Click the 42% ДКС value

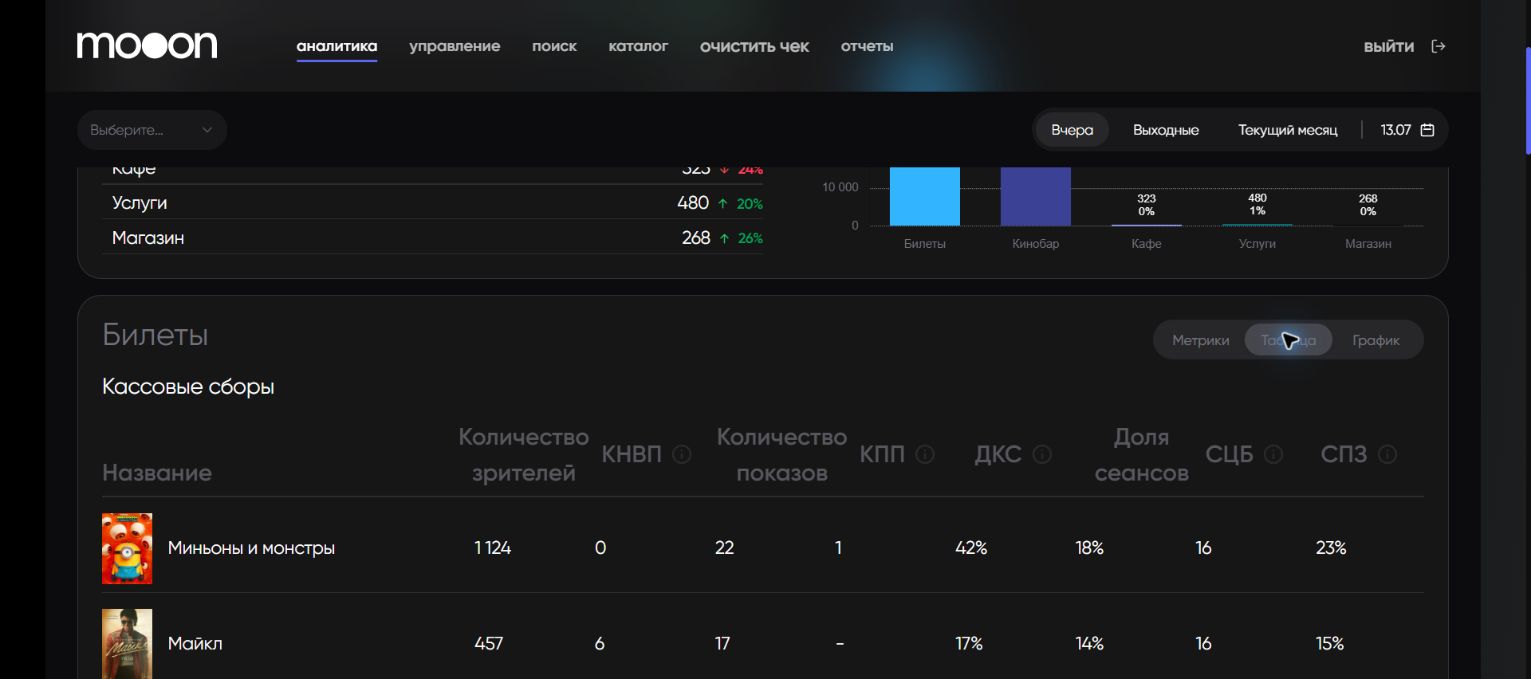(971, 548)
